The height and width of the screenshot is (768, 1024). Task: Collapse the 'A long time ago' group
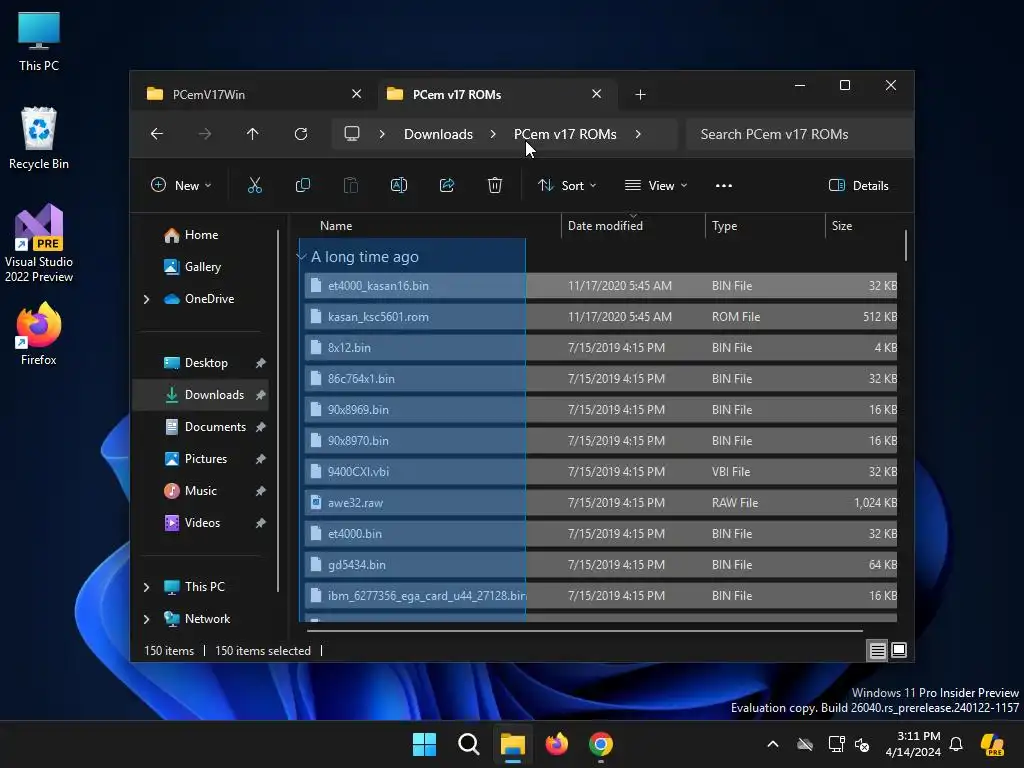[x=302, y=257]
